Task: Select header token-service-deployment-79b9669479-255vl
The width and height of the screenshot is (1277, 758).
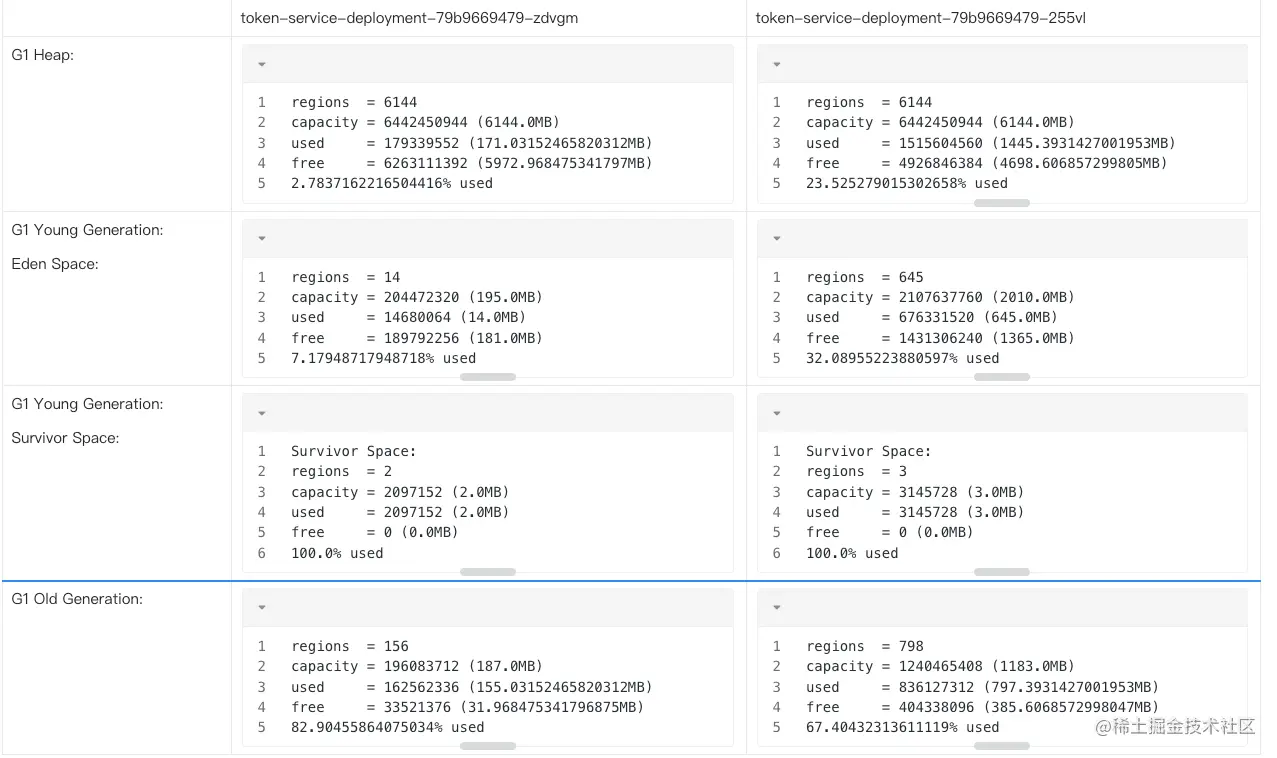Action: click(921, 18)
